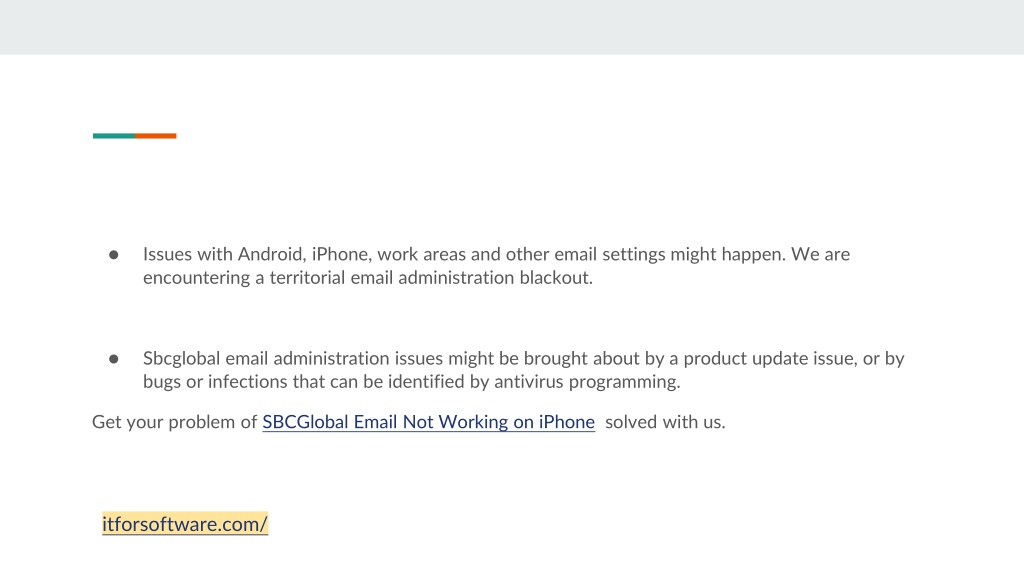Click the phrase "email settings might happen."
Screen dimensions: 1024x576
click(x=670, y=254)
